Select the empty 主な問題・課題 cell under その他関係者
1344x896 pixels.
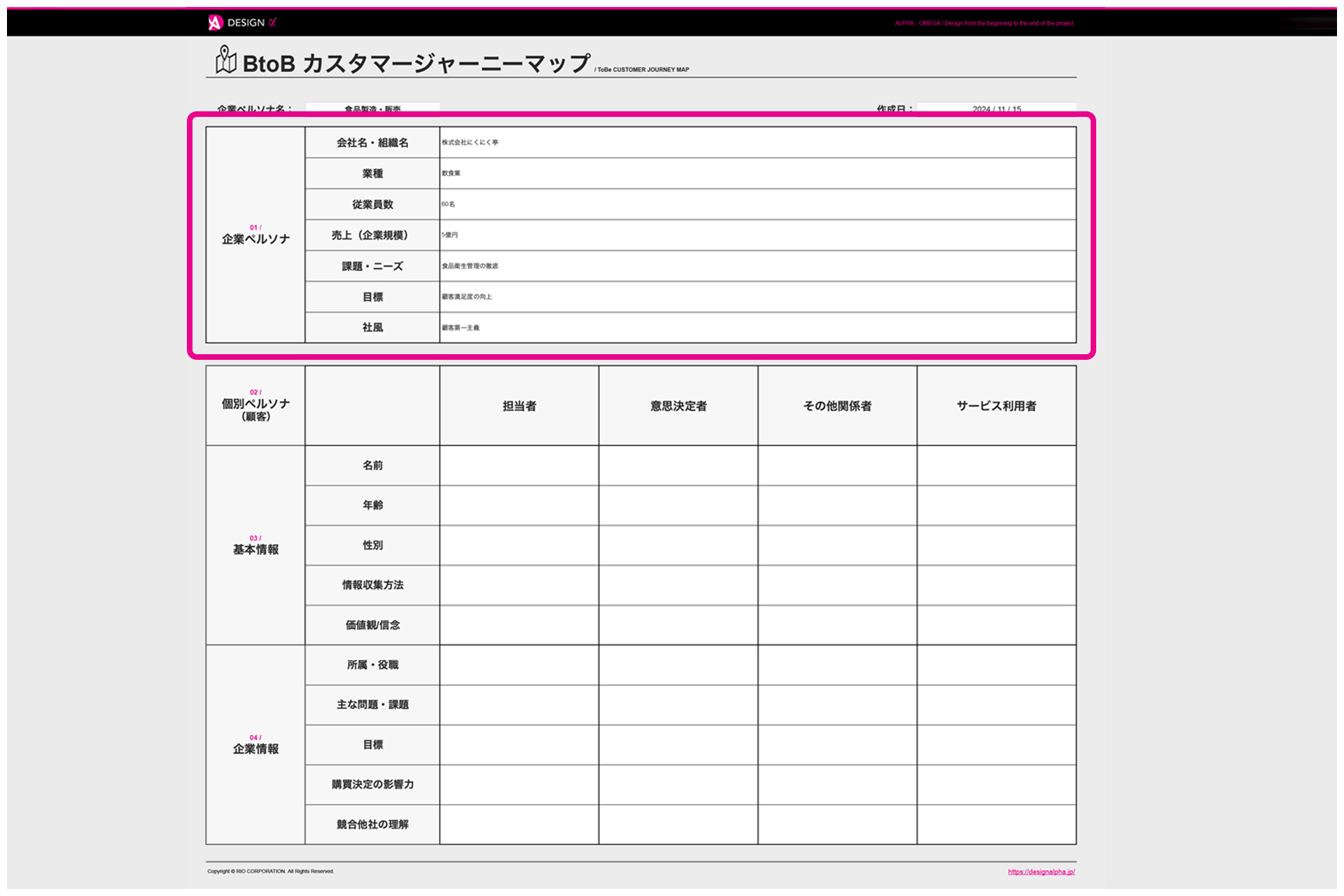(837, 705)
